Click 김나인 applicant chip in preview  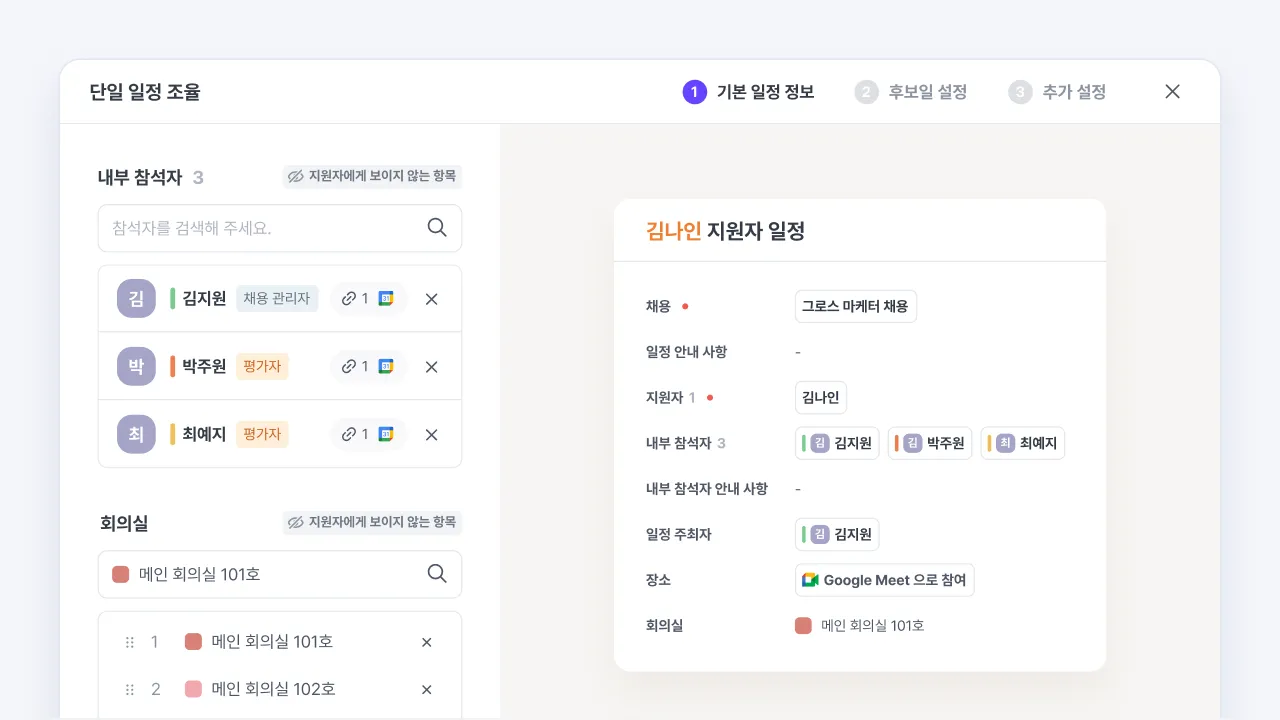(x=821, y=397)
